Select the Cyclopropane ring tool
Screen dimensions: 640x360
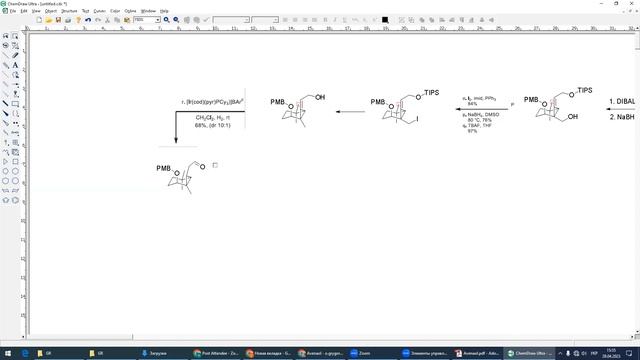(6, 162)
